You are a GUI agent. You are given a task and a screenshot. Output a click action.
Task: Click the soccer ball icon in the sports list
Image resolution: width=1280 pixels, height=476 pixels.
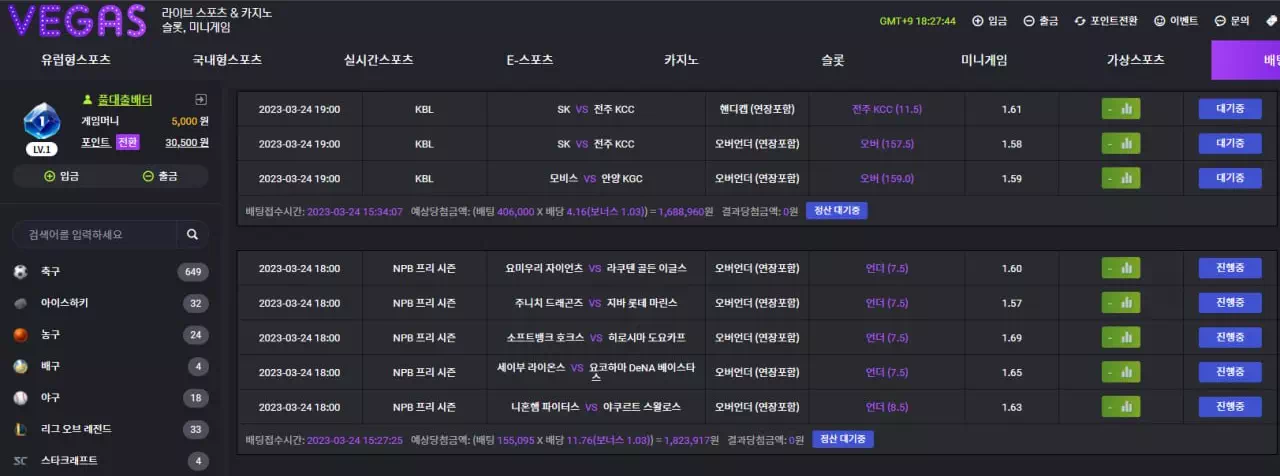pyautogui.click(x=20, y=272)
